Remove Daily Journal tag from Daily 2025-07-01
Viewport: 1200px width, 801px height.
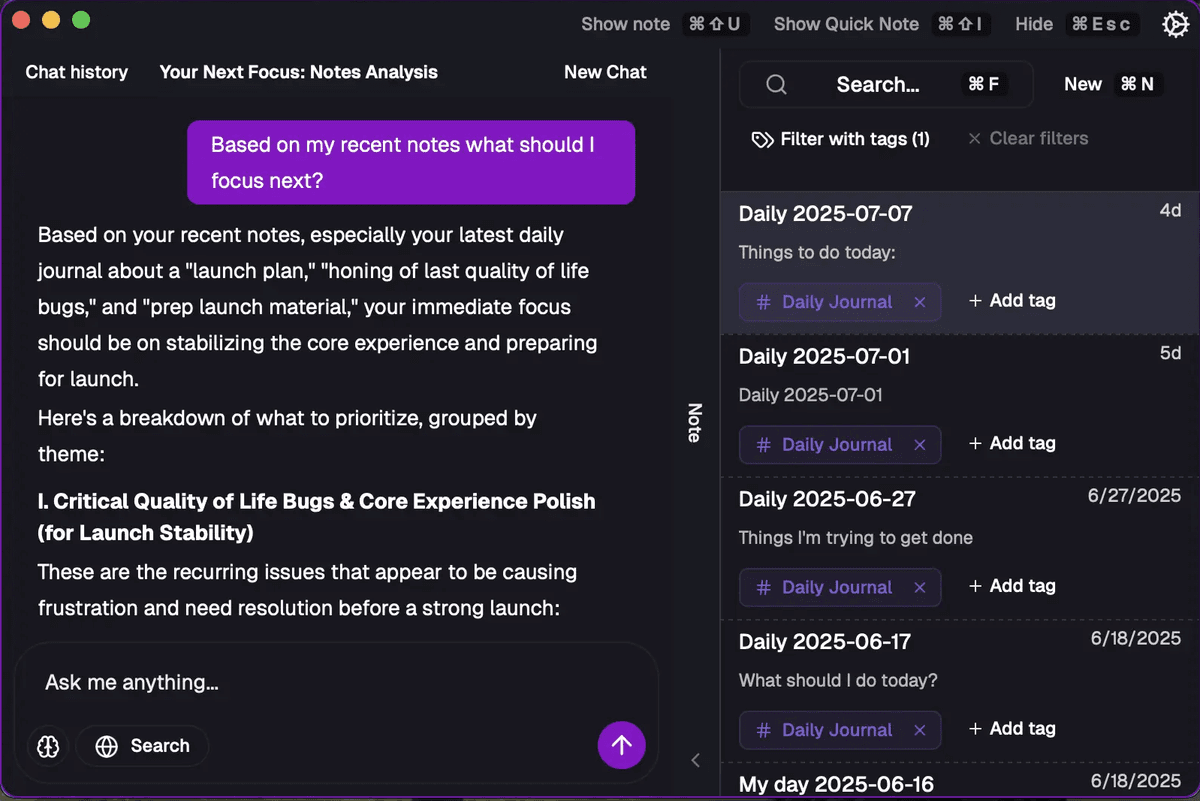tap(920, 445)
